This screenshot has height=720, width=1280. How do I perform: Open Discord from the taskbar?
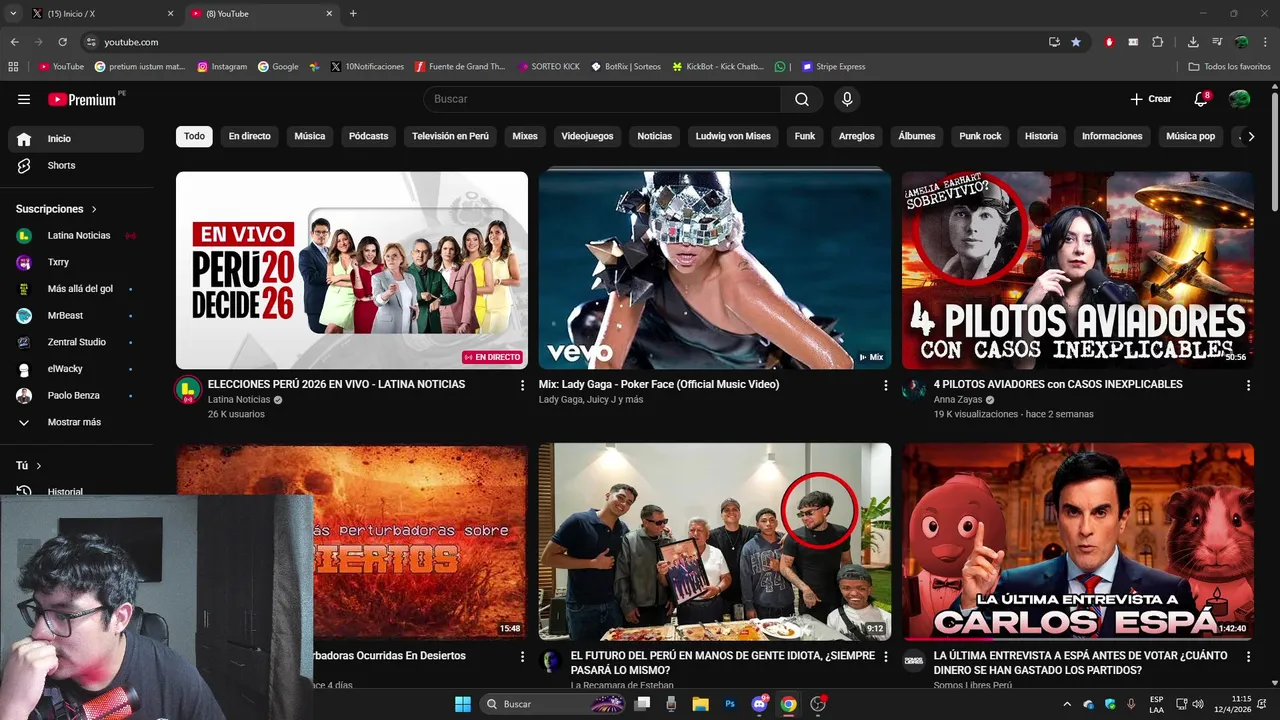[760, 704]
